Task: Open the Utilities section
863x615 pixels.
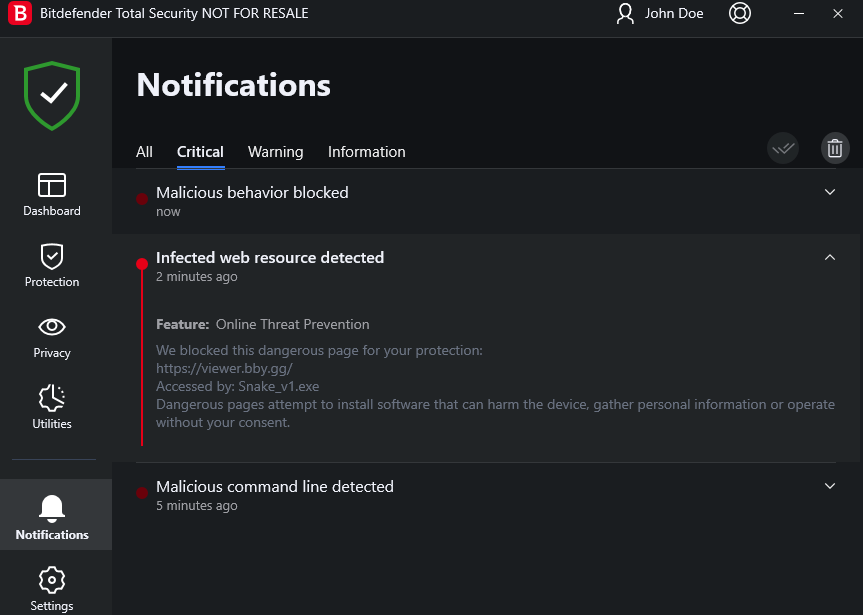Action: coord(52,407)
